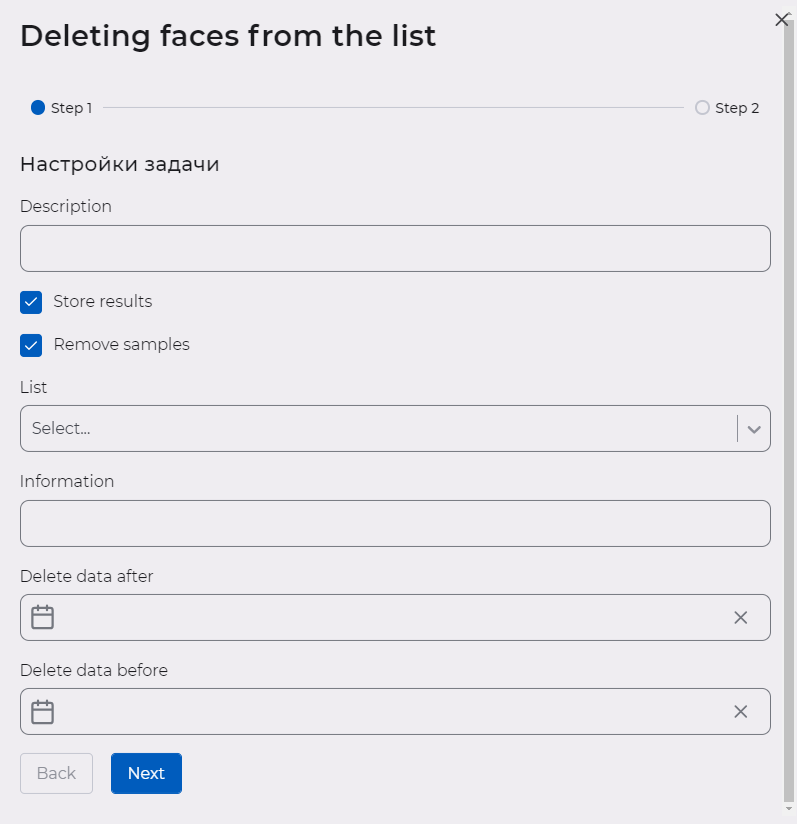Screen dimensions: 797x824
Task: Open the calendar for Delete data after
Action: click(41, 617)
